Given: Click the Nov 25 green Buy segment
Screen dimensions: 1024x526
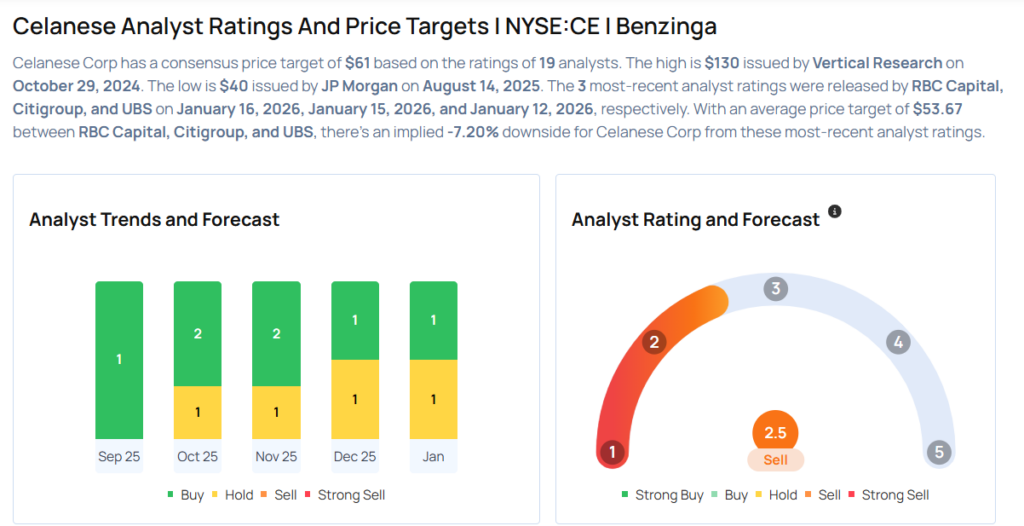Looking at the screenshot, I should point(276,333).
